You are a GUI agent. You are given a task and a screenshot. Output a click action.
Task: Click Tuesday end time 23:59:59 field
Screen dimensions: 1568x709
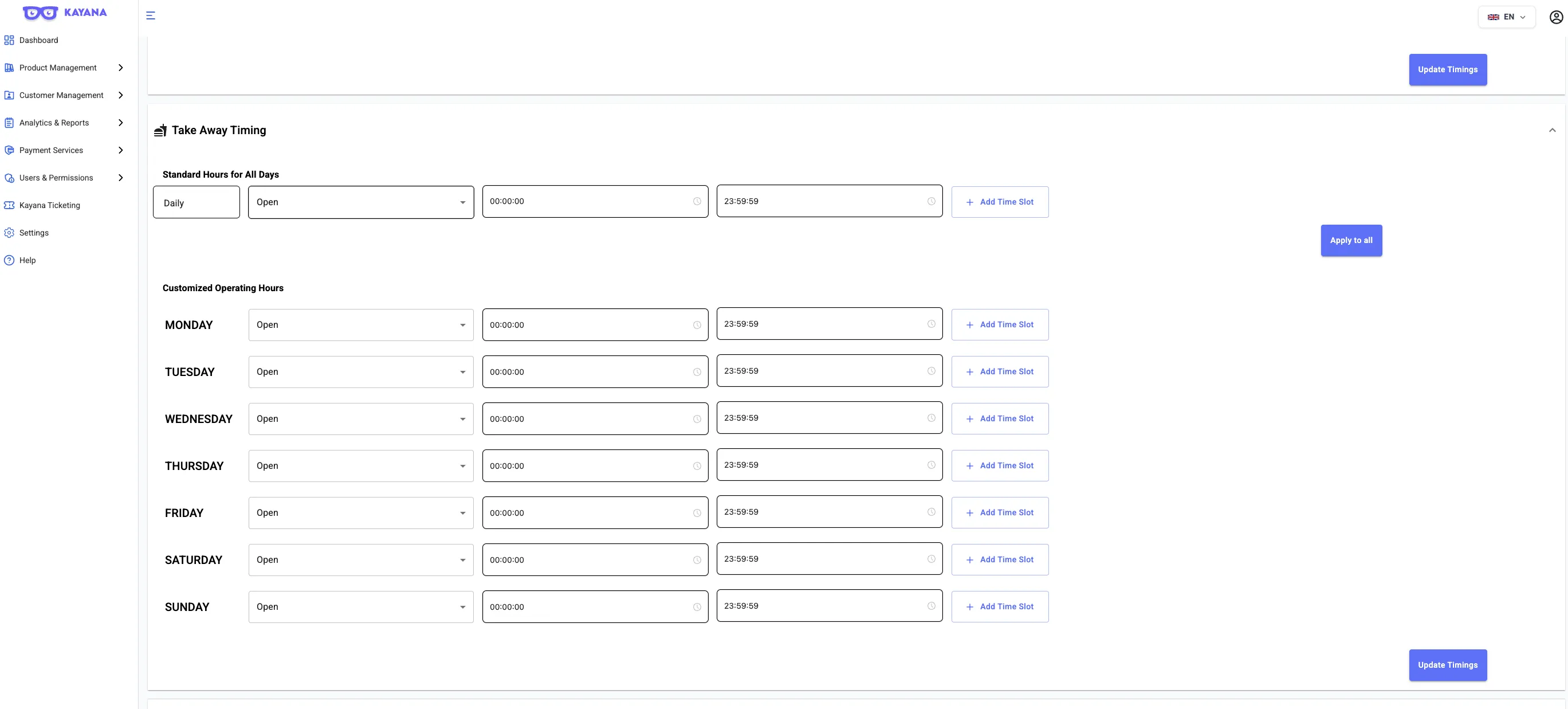(x=829, y=371)
